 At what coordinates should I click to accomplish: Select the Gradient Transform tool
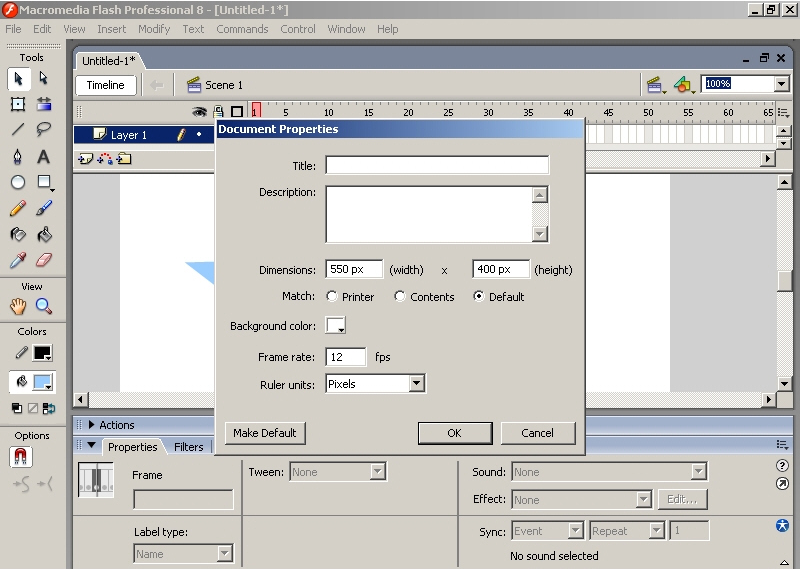[x=44, y=104]
